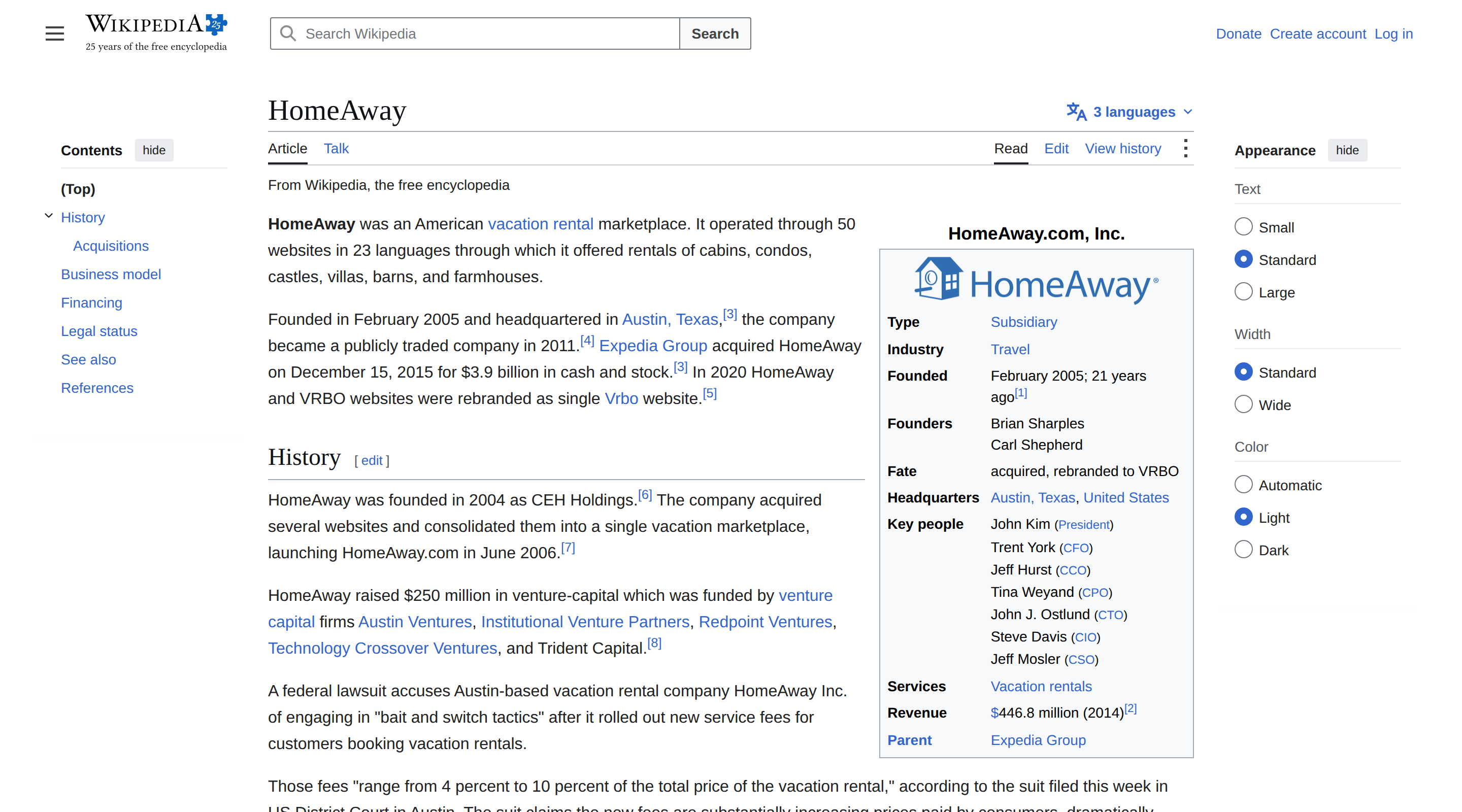Open Parent label link in infobox
This screenshot has width=1462, height=812.
point(909,740)
